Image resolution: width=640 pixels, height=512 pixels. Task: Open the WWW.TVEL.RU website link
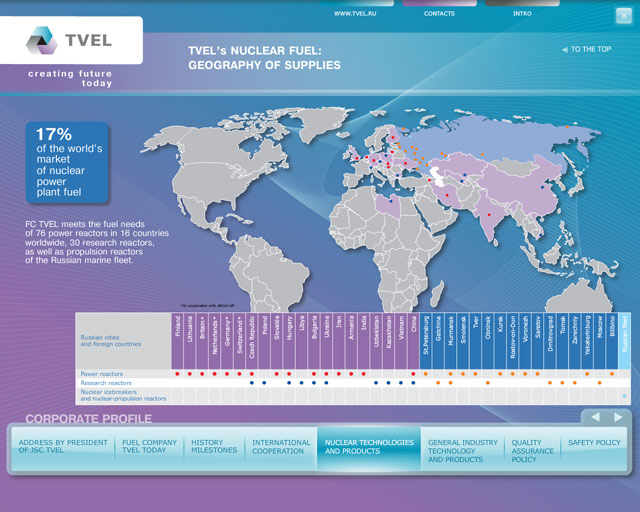355,13
